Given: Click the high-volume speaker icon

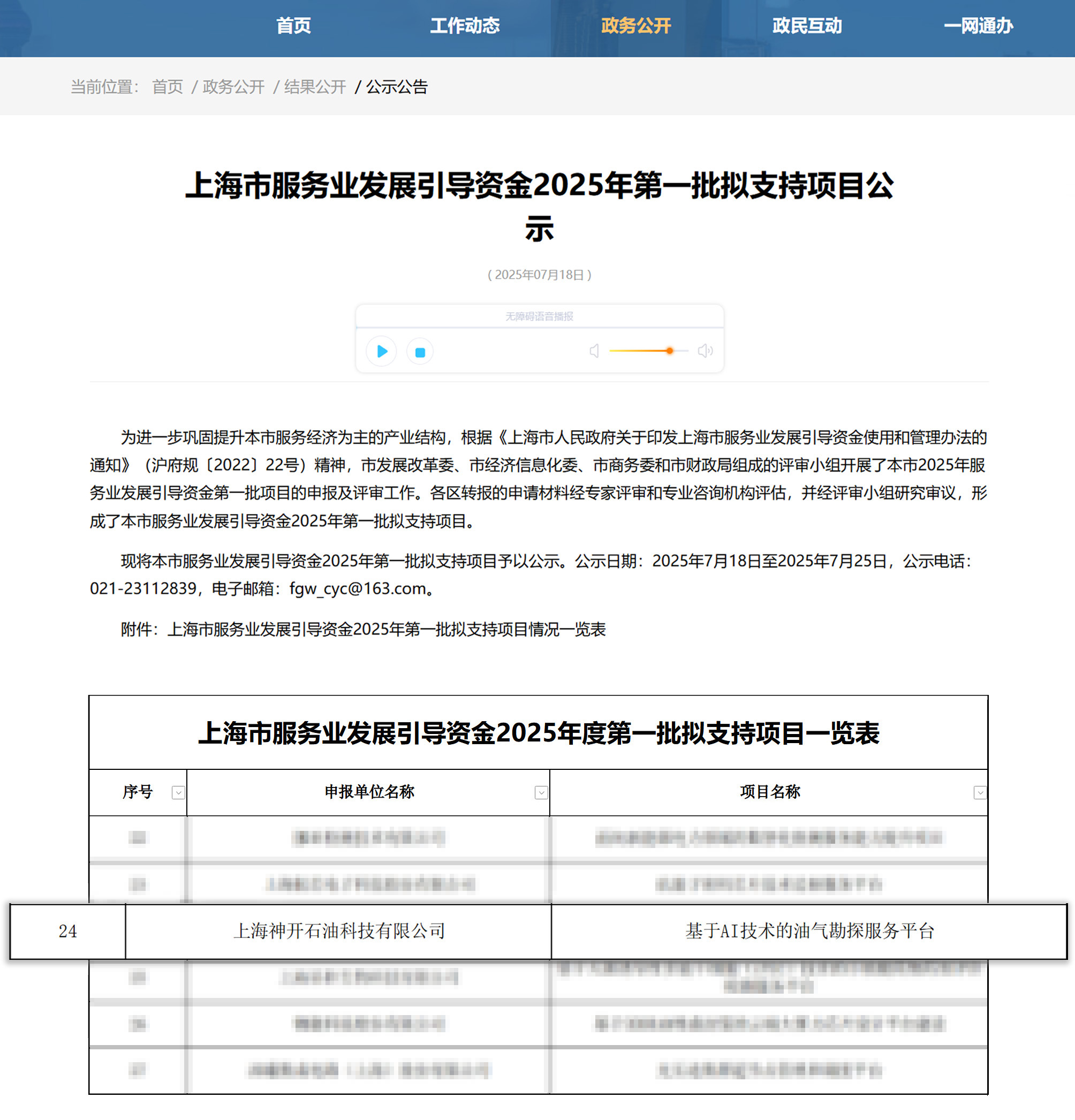Looking at the screenshot, I should (706, 351).
